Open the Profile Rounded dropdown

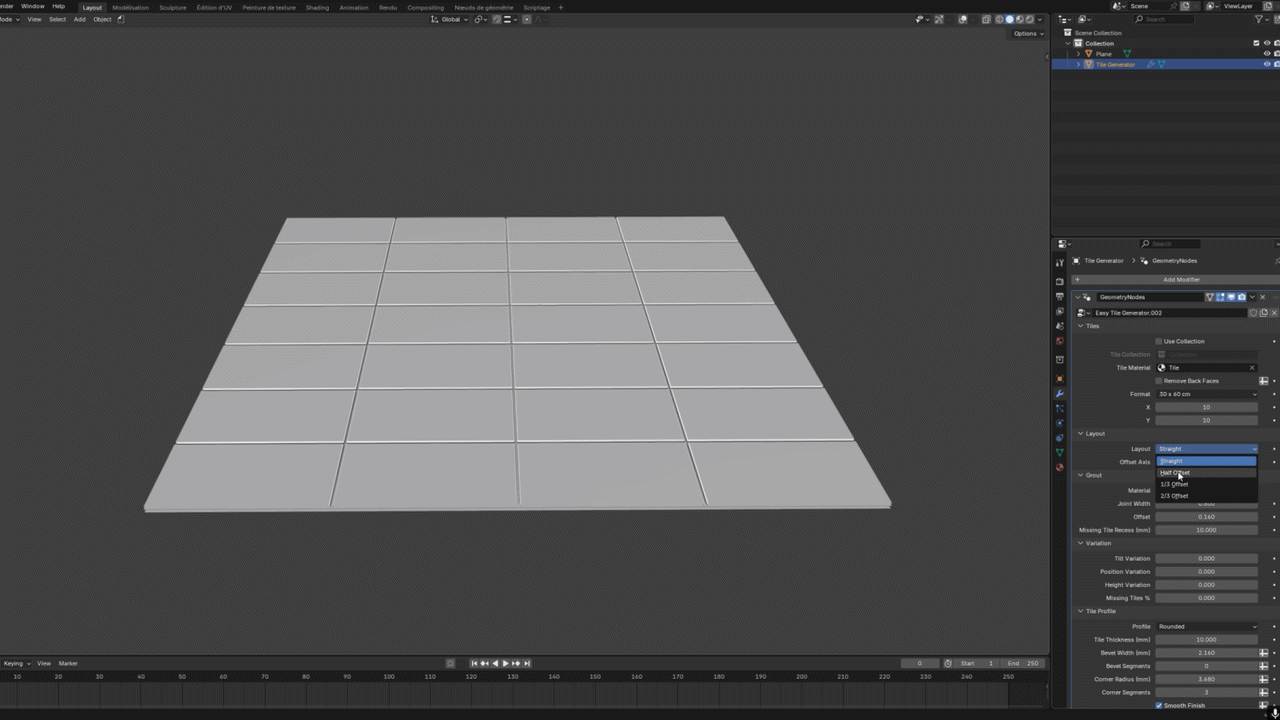tap(1207, 627)
